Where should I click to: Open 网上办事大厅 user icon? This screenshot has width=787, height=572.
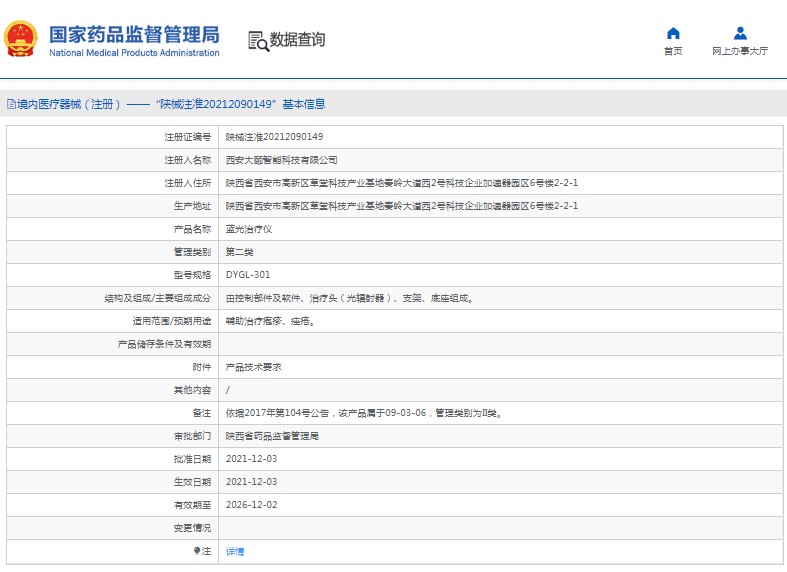coord(740,33)
